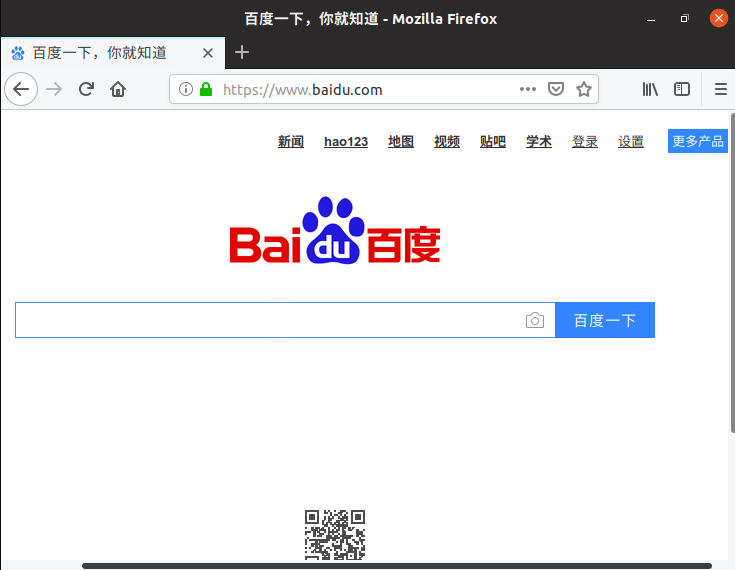
Task: Save page to Pocket
Action: click(556, 89)
